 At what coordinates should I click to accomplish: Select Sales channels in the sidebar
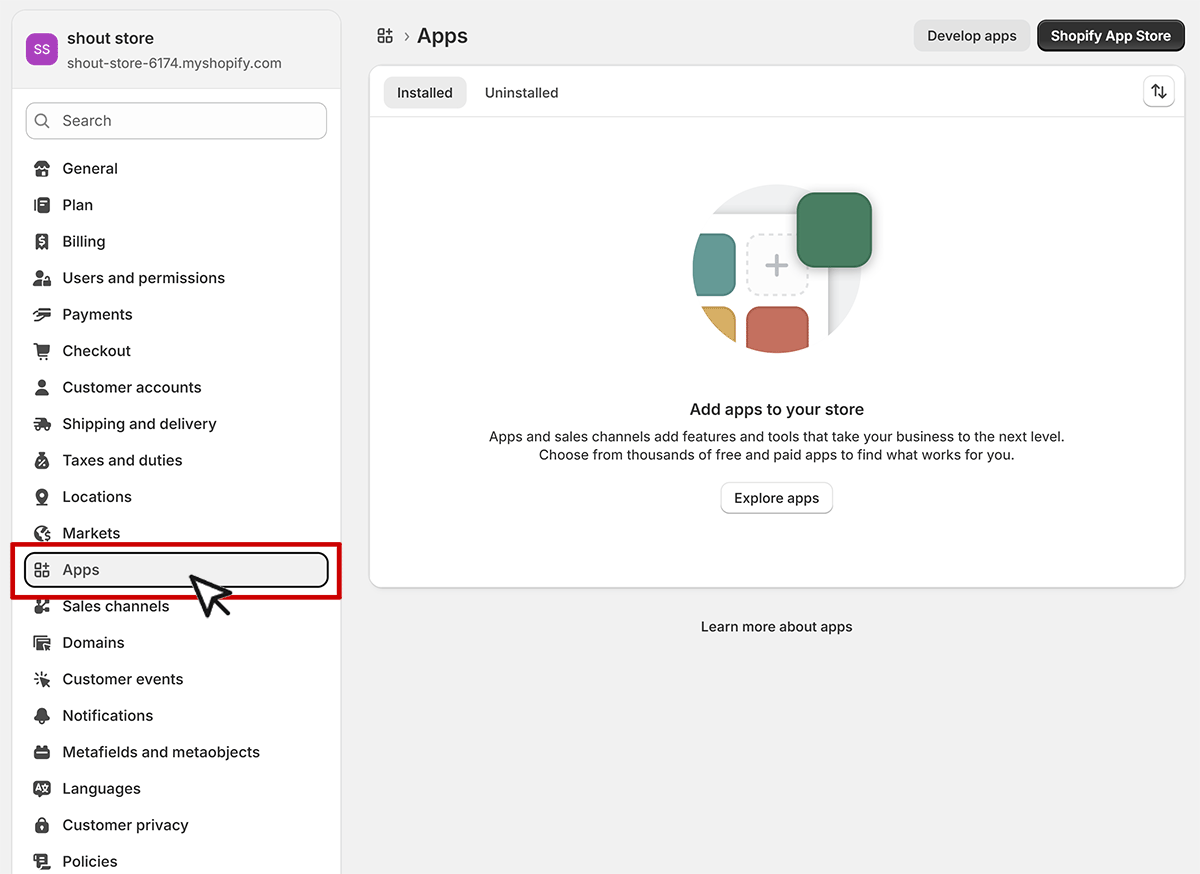pyautogui.click(x=115, y=605)
